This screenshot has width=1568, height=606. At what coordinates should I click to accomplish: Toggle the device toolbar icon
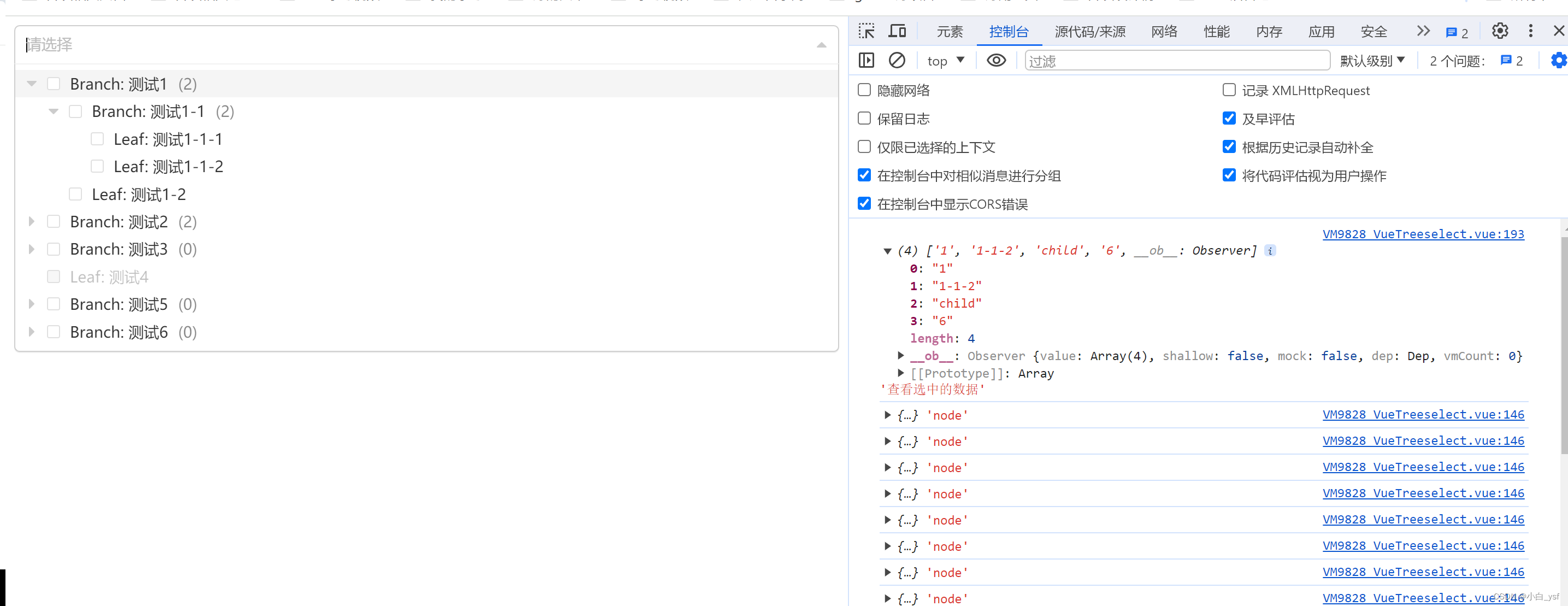pos(897,31)
